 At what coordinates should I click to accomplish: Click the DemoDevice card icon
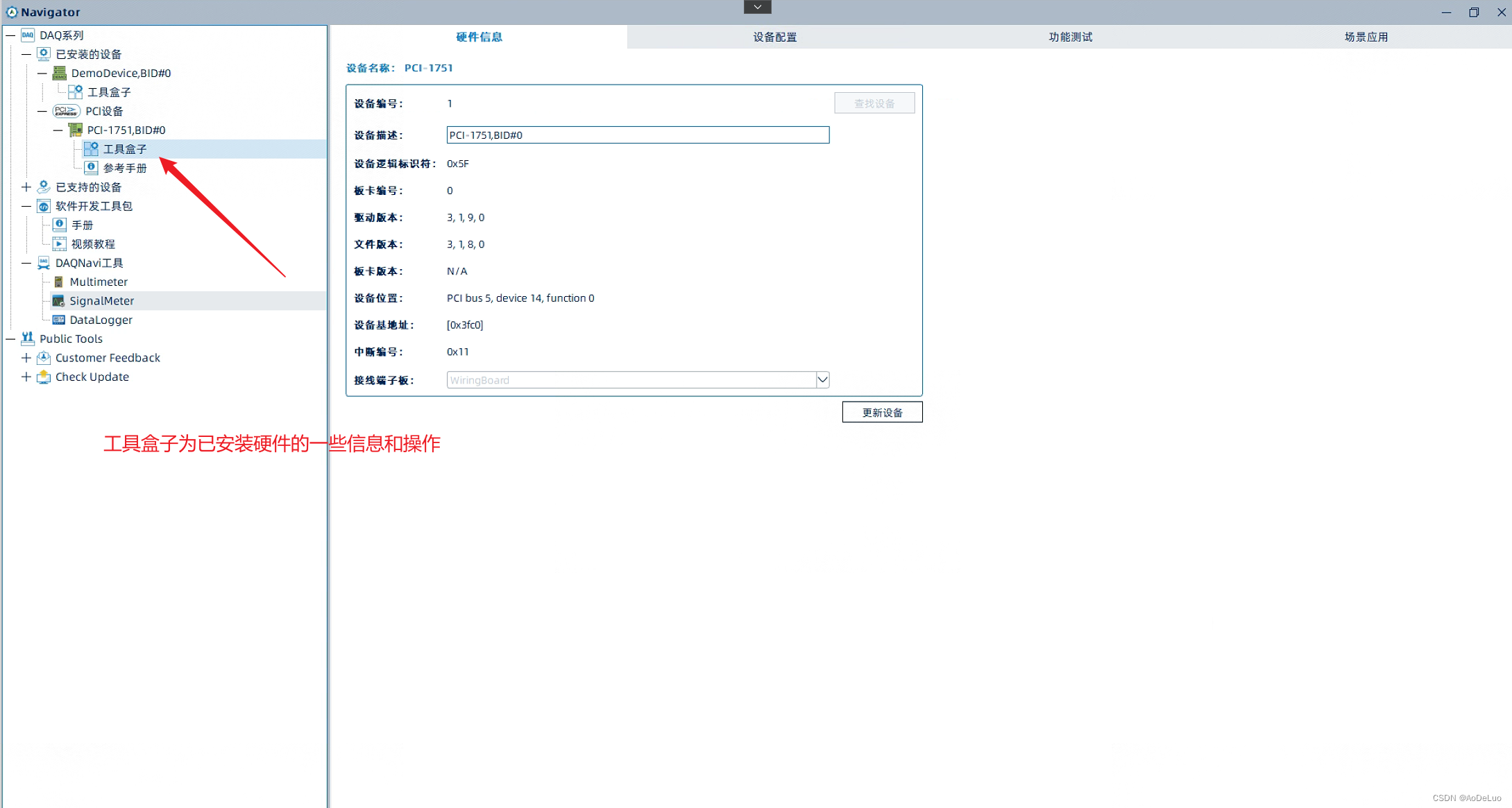pyautogui.click(x=60, y=73)
